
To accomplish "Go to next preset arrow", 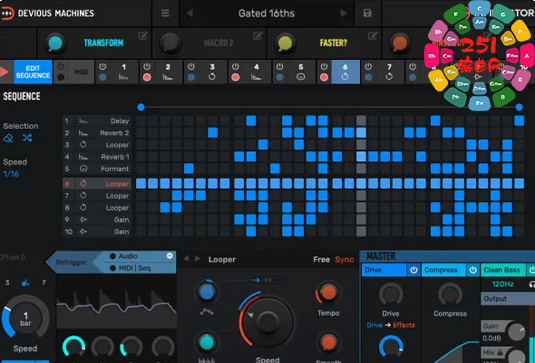I will click(x=344, y=13).
